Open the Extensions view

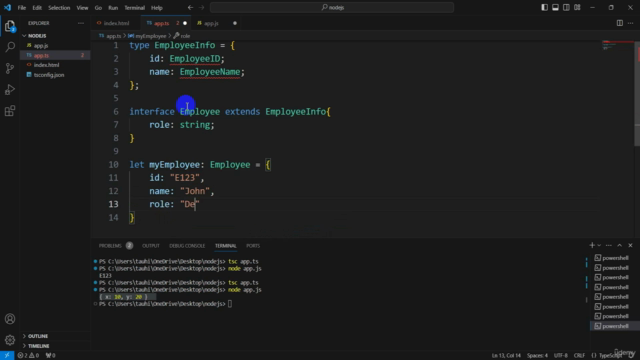(10, 111)
